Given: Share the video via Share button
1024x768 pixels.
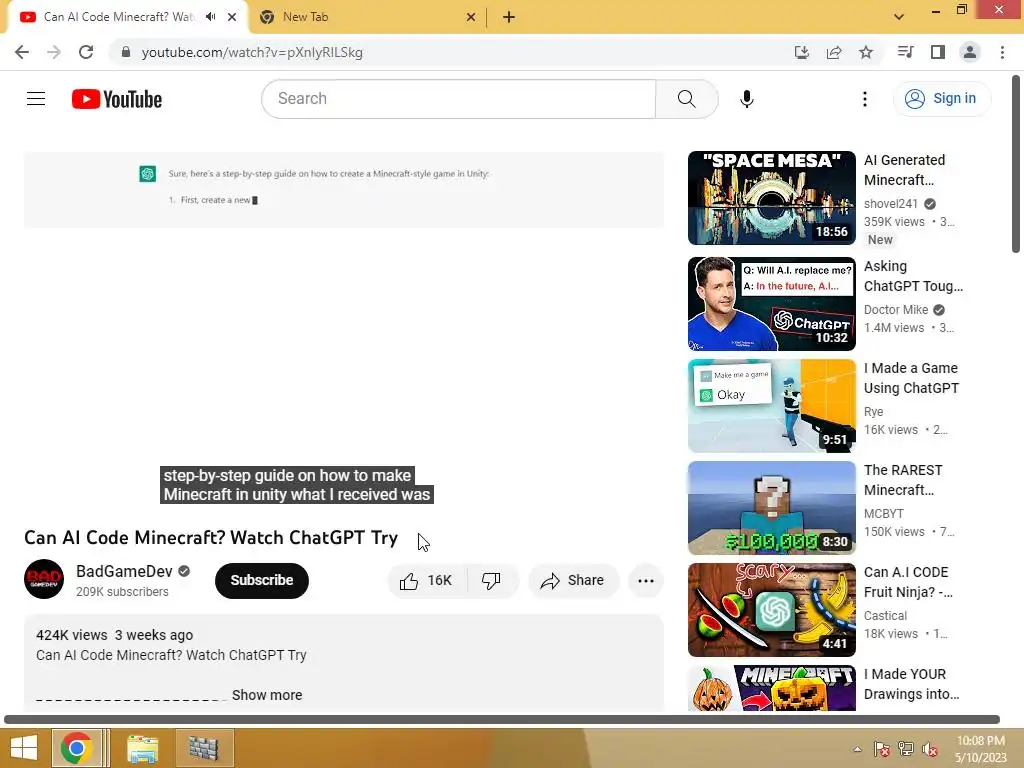Looking at the screenshot, I should pyautogui.click(x=573, y=581).
